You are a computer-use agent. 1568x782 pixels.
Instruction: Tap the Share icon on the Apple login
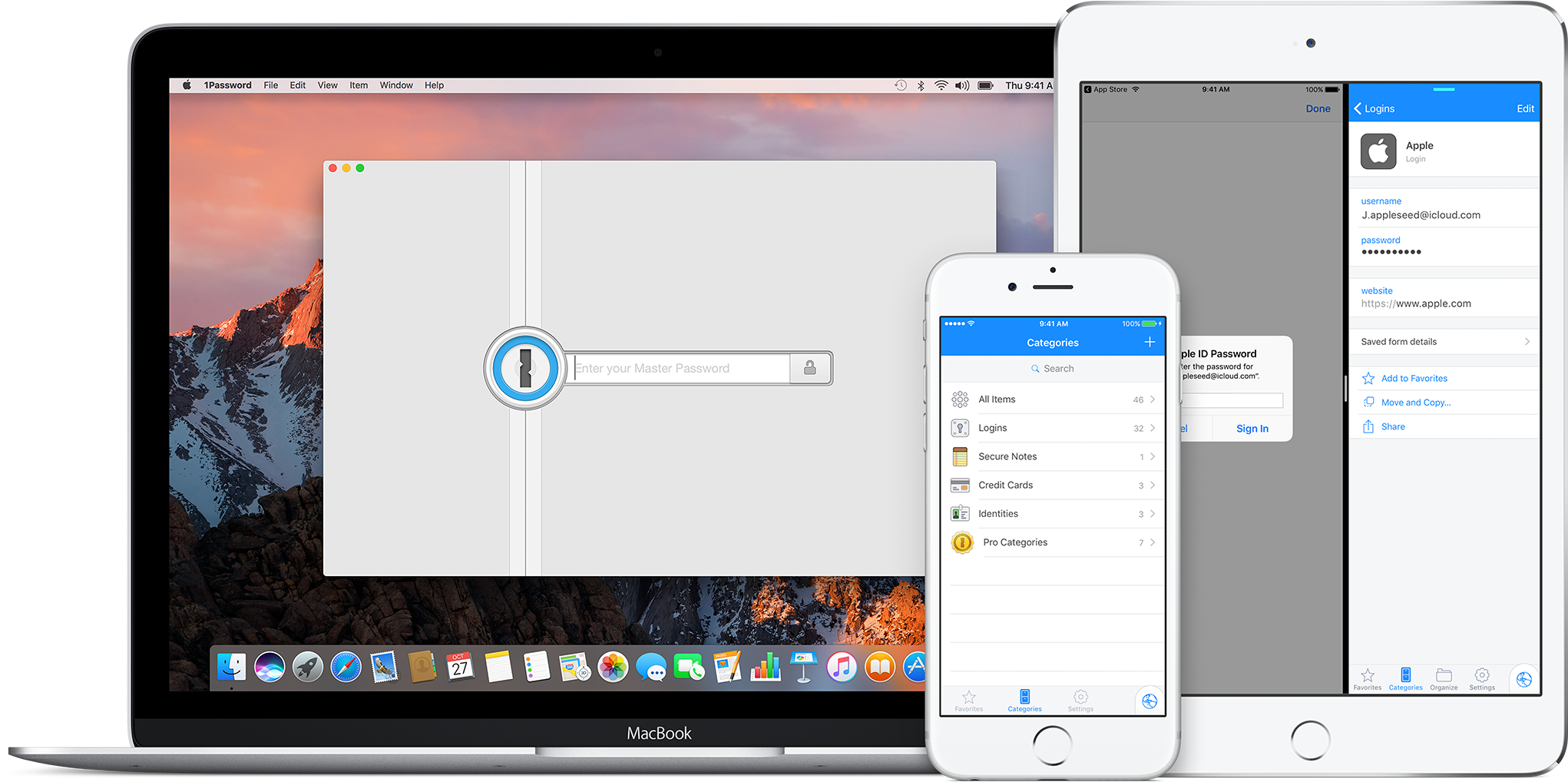coord(1368,427)
